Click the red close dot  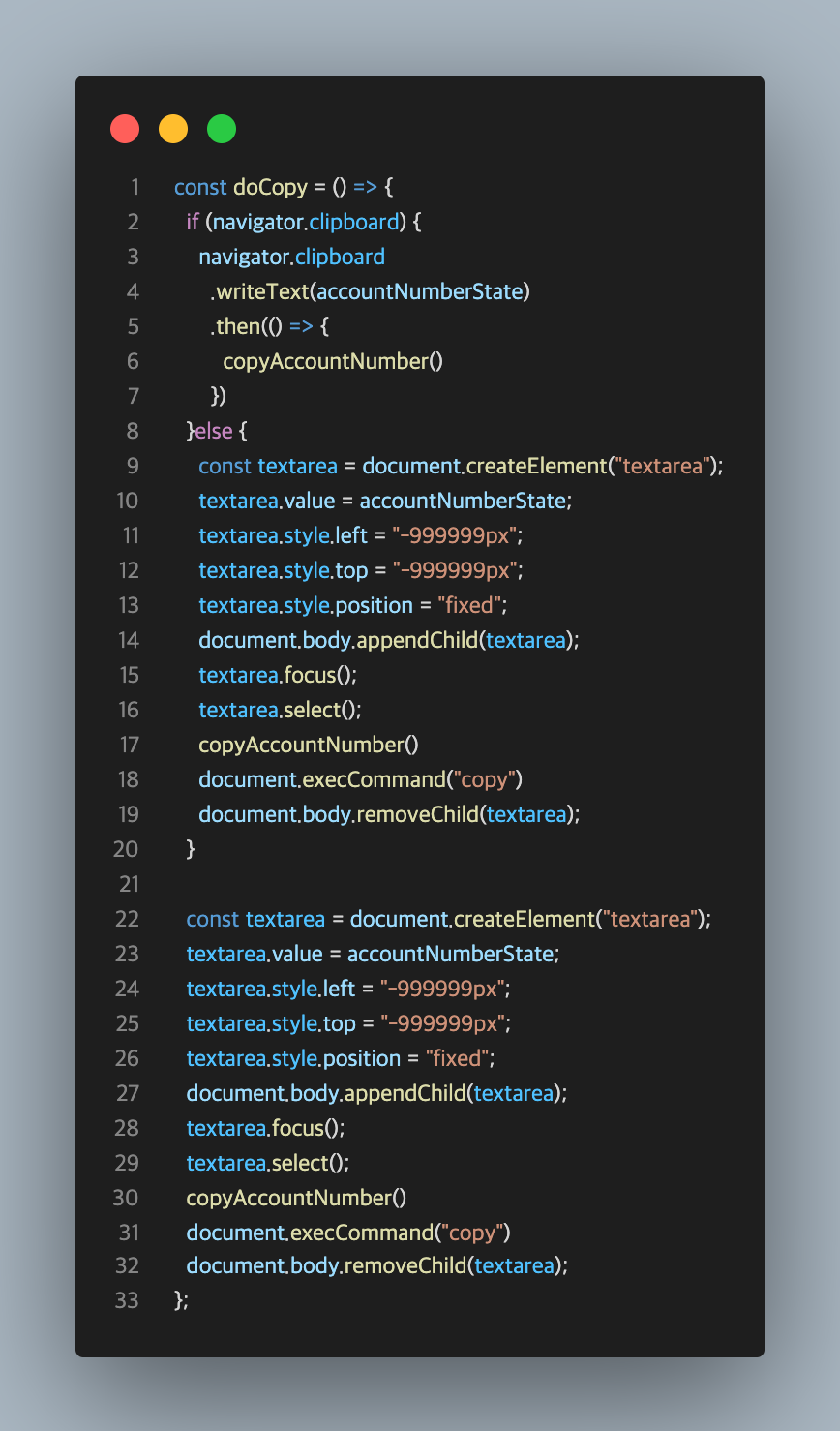click(x=125, y=129)
